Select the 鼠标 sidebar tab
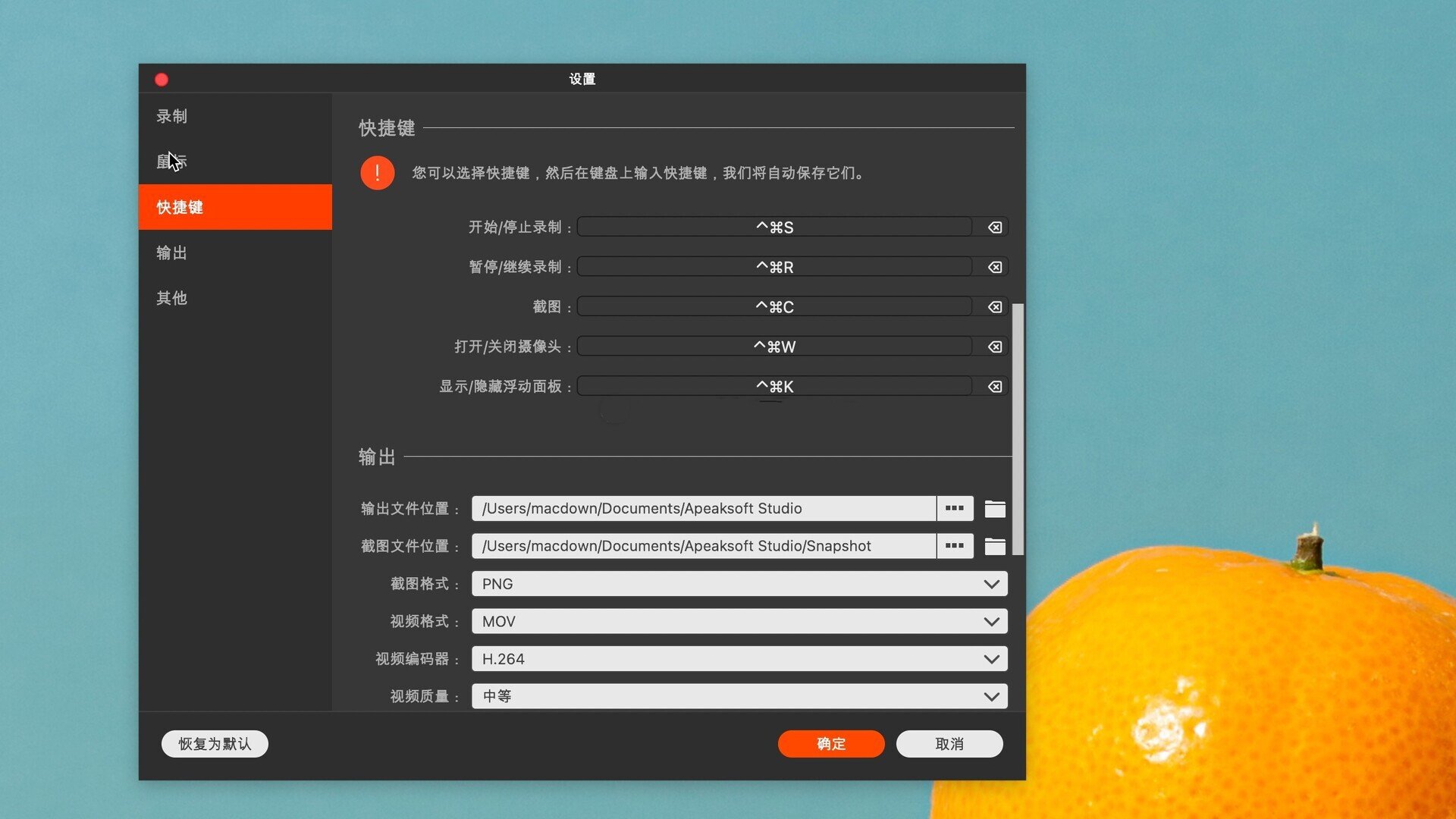1456x819 pixels. (235, 162)
